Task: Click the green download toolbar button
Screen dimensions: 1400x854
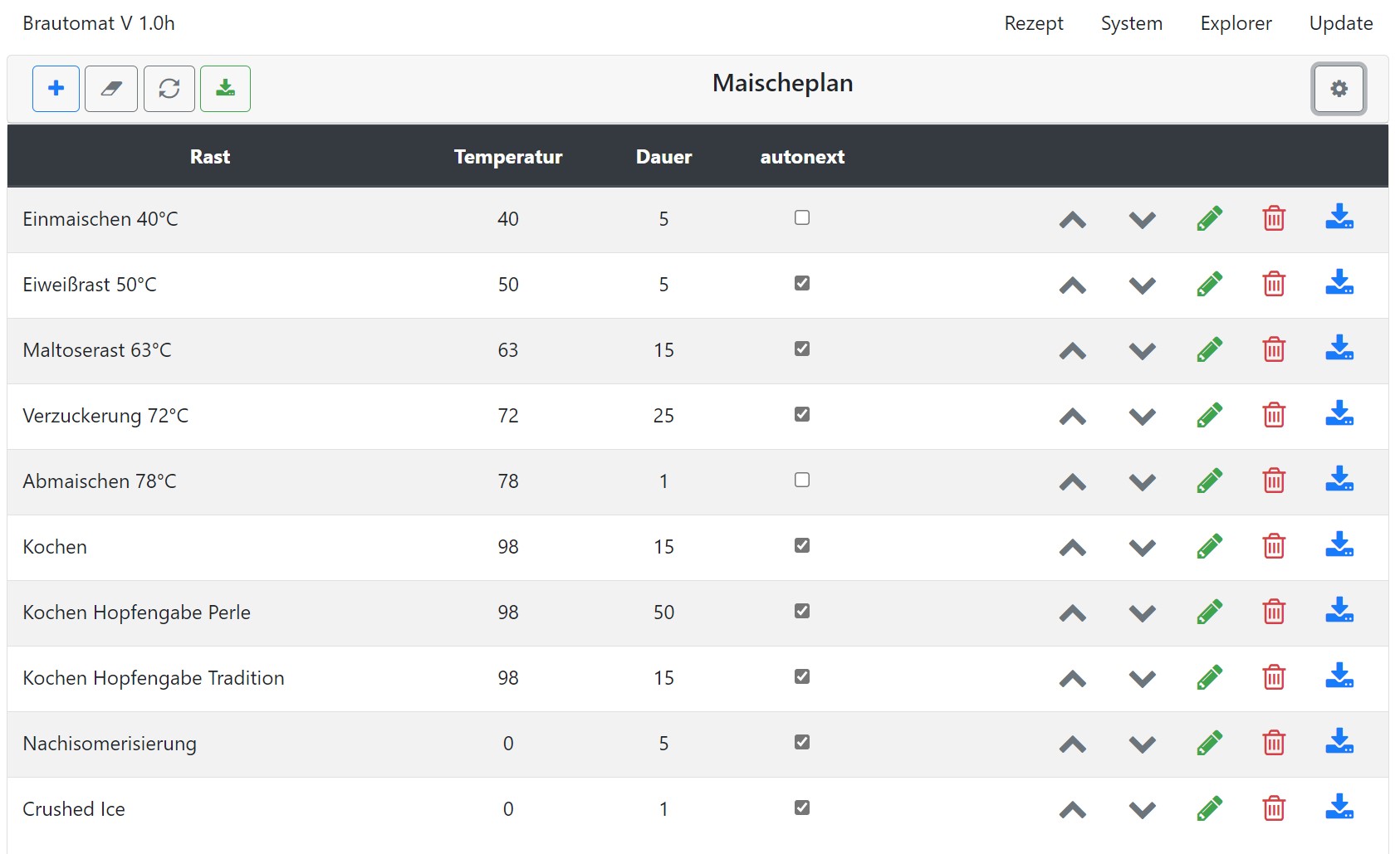Action: pyautogui.click(x=225, y=88)
